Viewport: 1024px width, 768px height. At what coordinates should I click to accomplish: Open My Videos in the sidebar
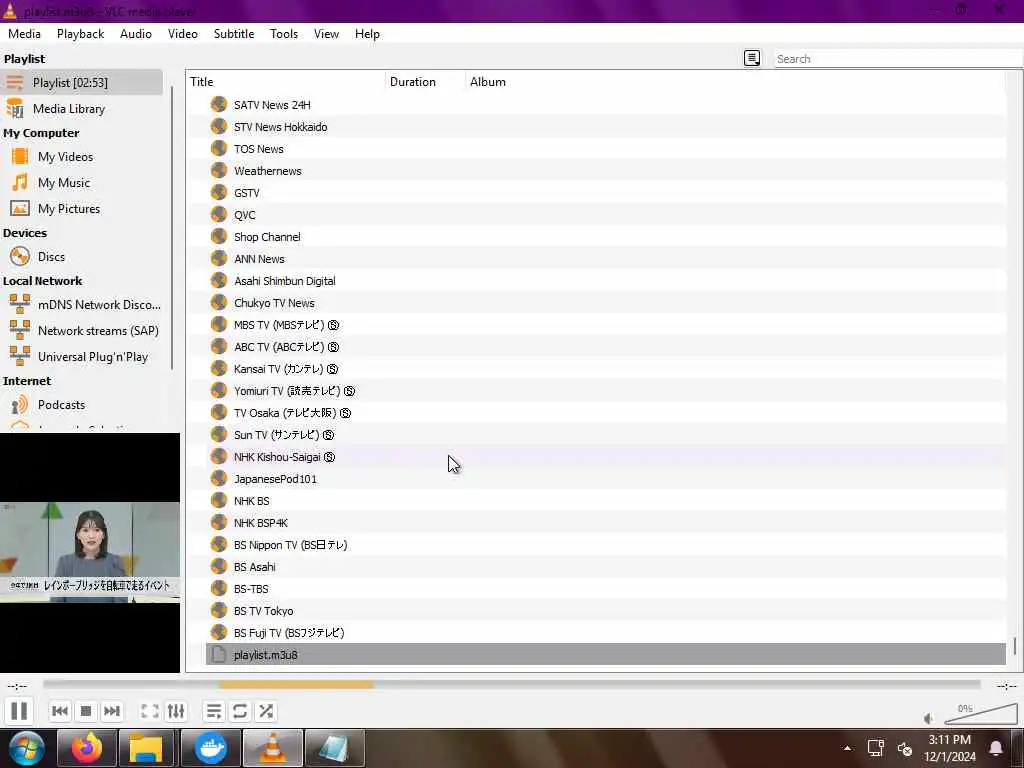click(82, 157)
